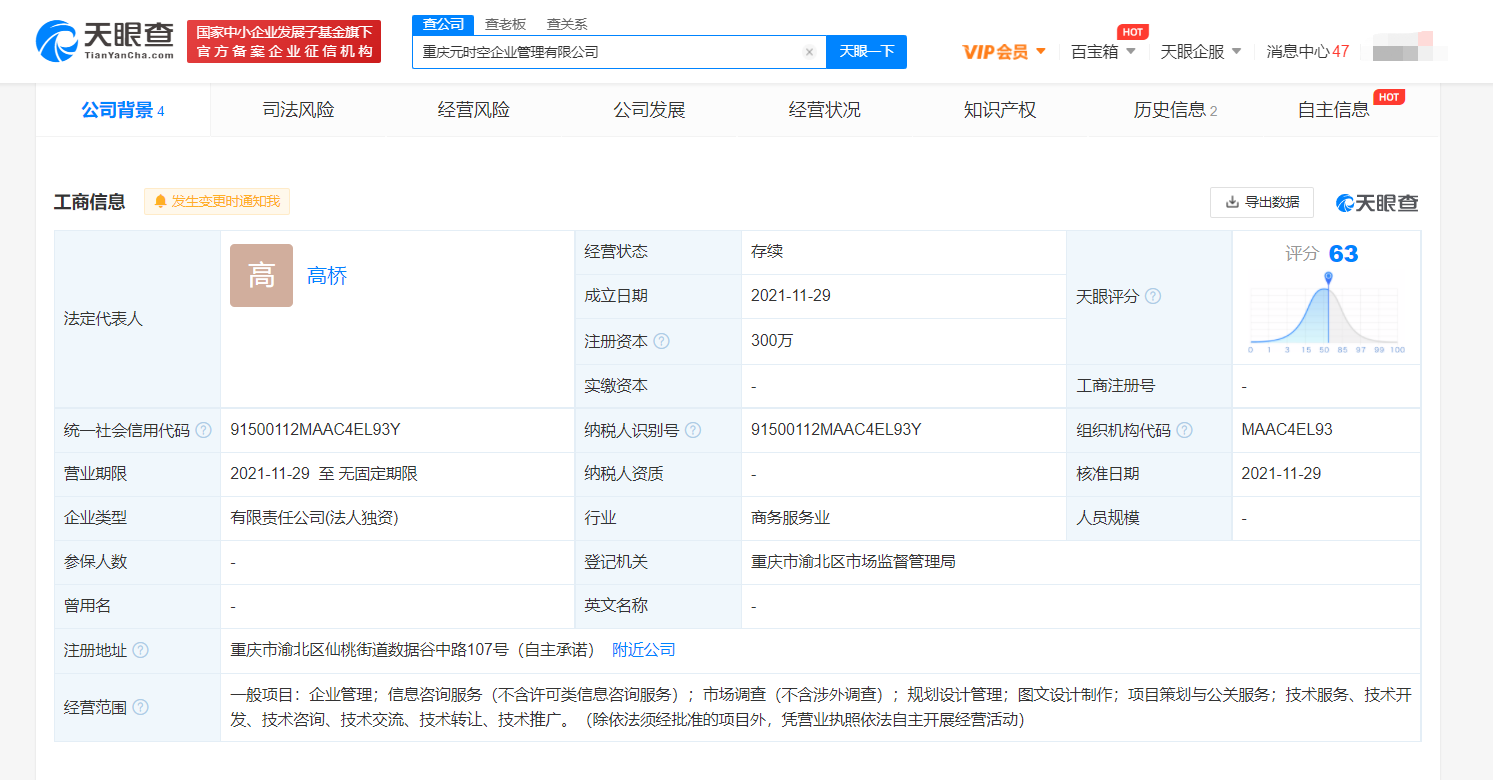Click help icon next to 经营范围
This screenshot has width=1493, height=780.
[x=140, y=707]
